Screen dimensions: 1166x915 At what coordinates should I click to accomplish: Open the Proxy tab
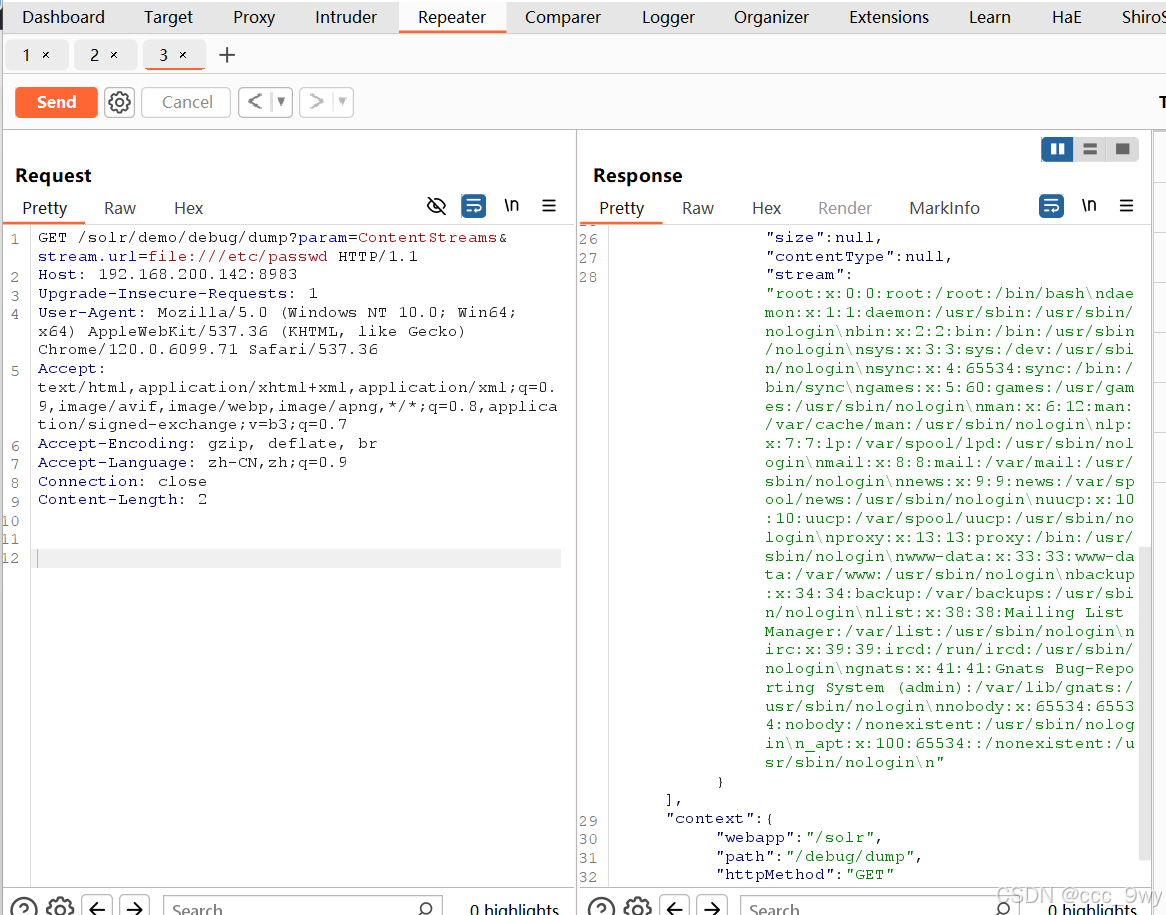tap(254, 17)
